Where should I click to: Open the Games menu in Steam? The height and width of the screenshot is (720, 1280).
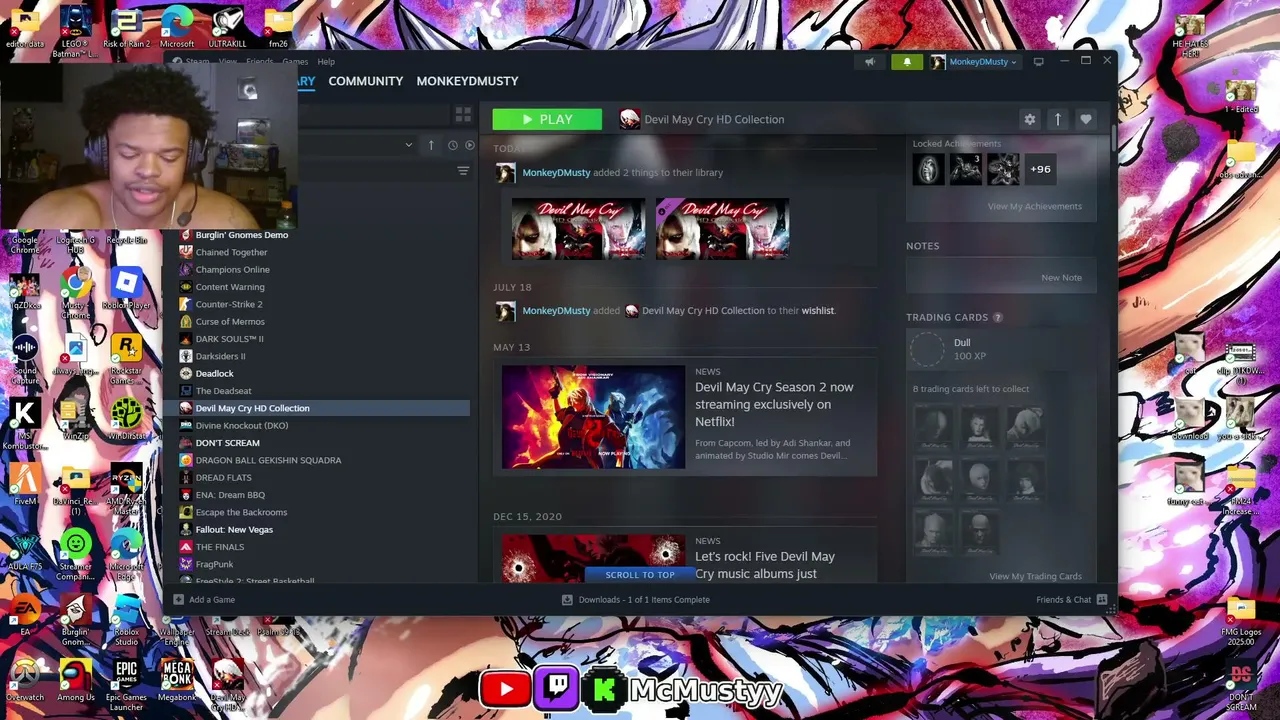click(295, 62)
